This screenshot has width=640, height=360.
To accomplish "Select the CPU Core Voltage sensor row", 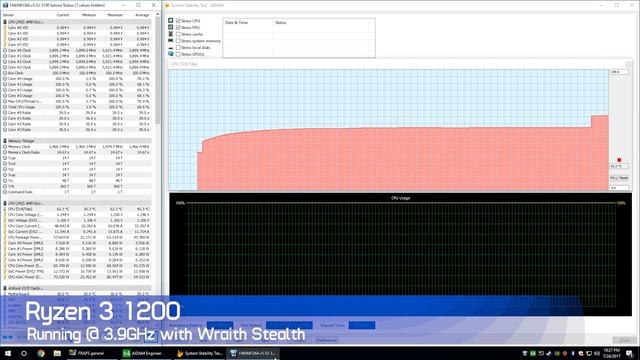I will [x=77, y=215].
